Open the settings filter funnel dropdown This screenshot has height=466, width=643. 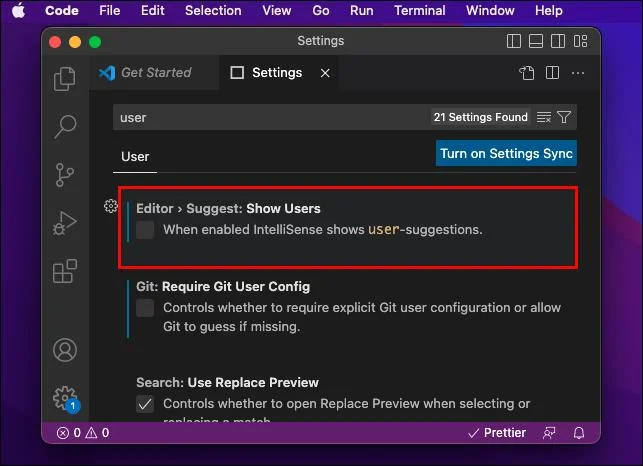(x=564, y=117)
